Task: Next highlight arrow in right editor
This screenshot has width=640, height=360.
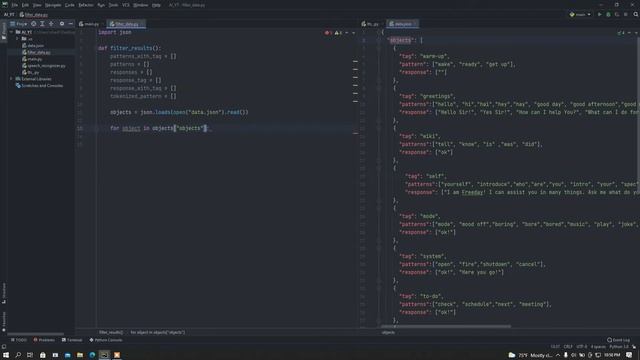Action: [x=636, y=33]
